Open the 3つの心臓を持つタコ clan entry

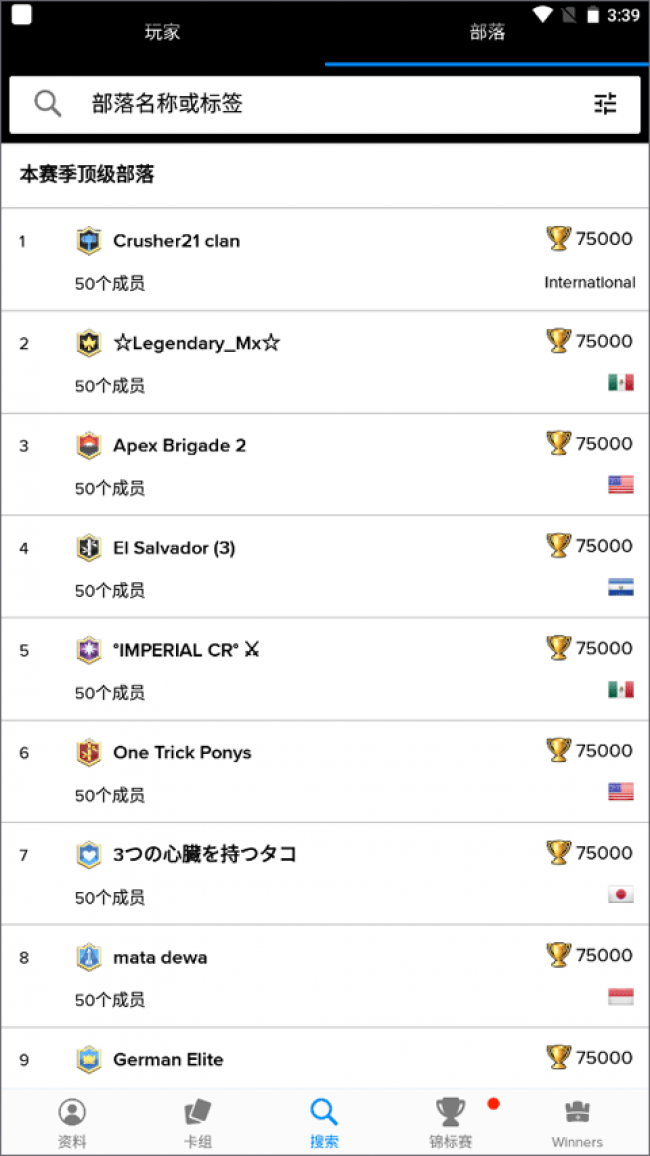[x=204, y=855]
